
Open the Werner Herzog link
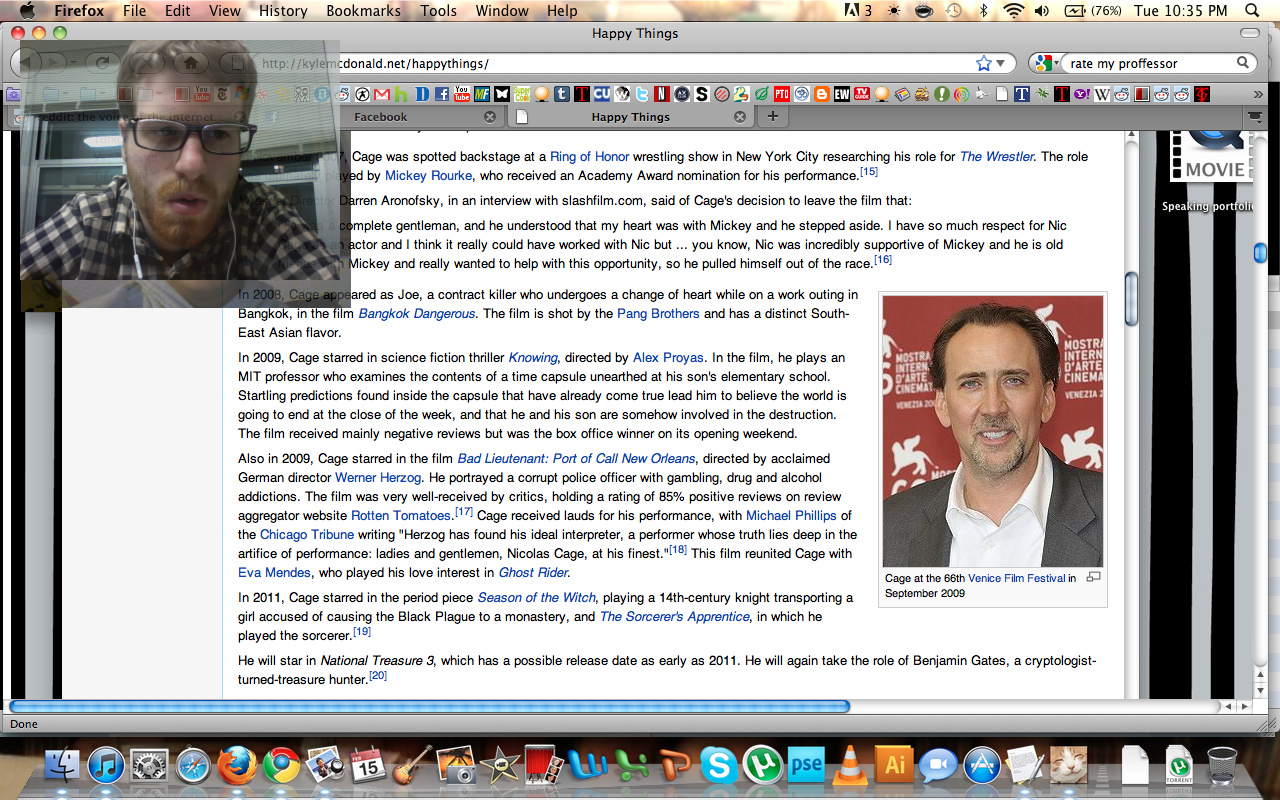pyautogui.click(x=378, y=478)
